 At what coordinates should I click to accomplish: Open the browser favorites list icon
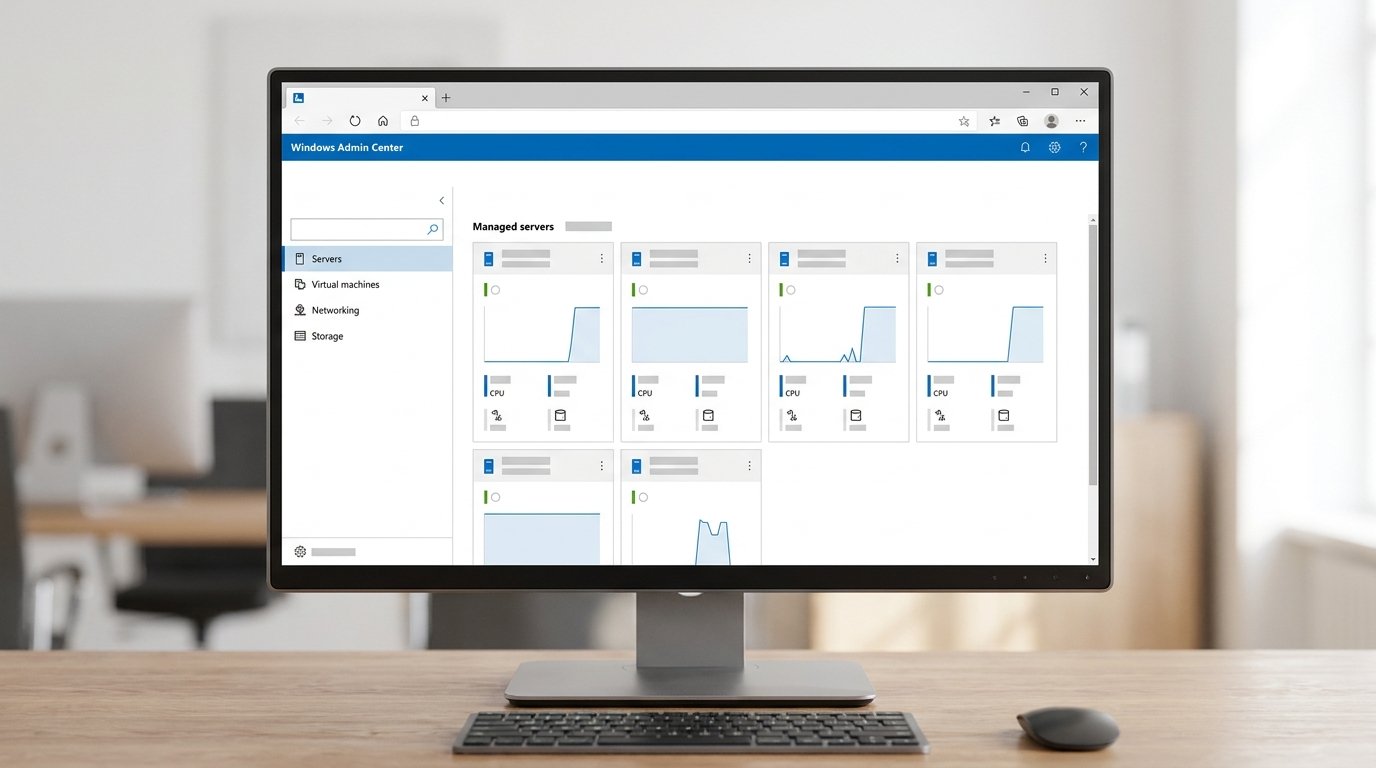[x=994, y=121]
